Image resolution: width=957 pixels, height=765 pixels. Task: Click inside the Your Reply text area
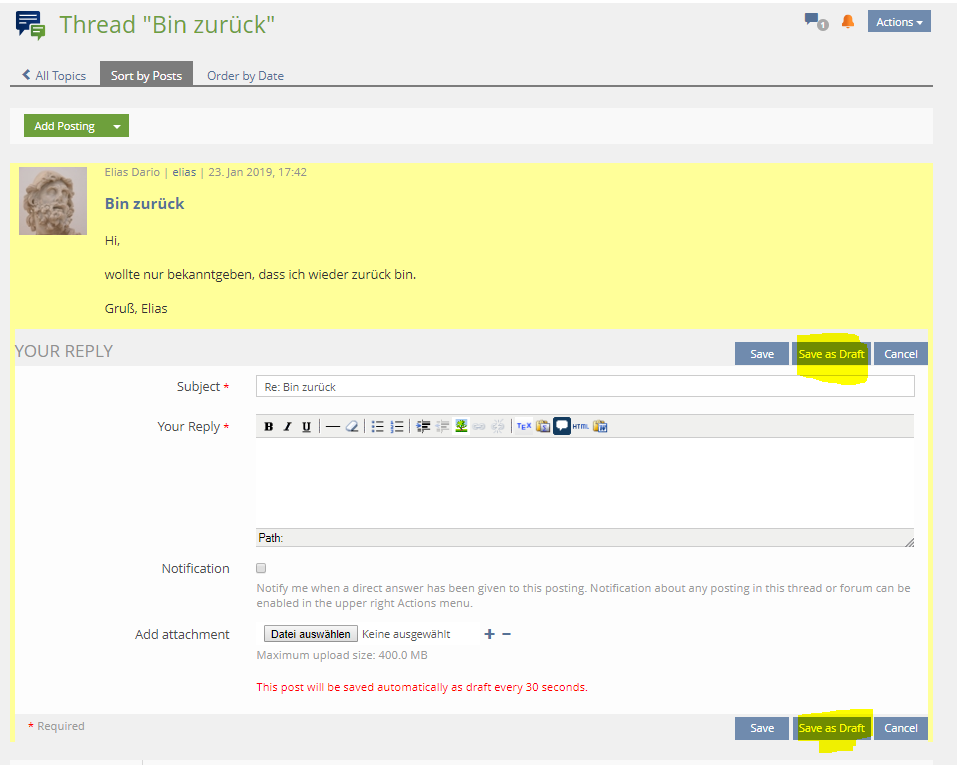tap(585, 483)
